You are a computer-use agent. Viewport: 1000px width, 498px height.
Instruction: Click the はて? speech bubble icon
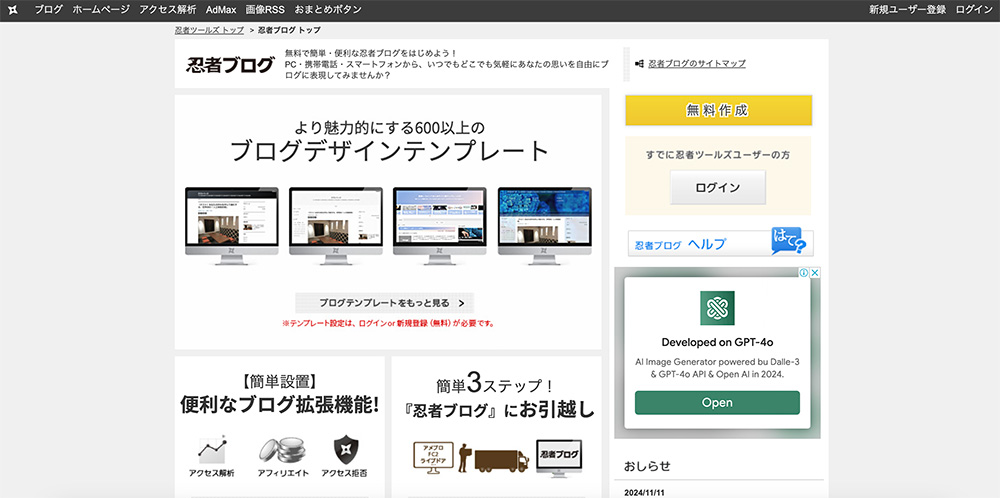pos(788,241)
